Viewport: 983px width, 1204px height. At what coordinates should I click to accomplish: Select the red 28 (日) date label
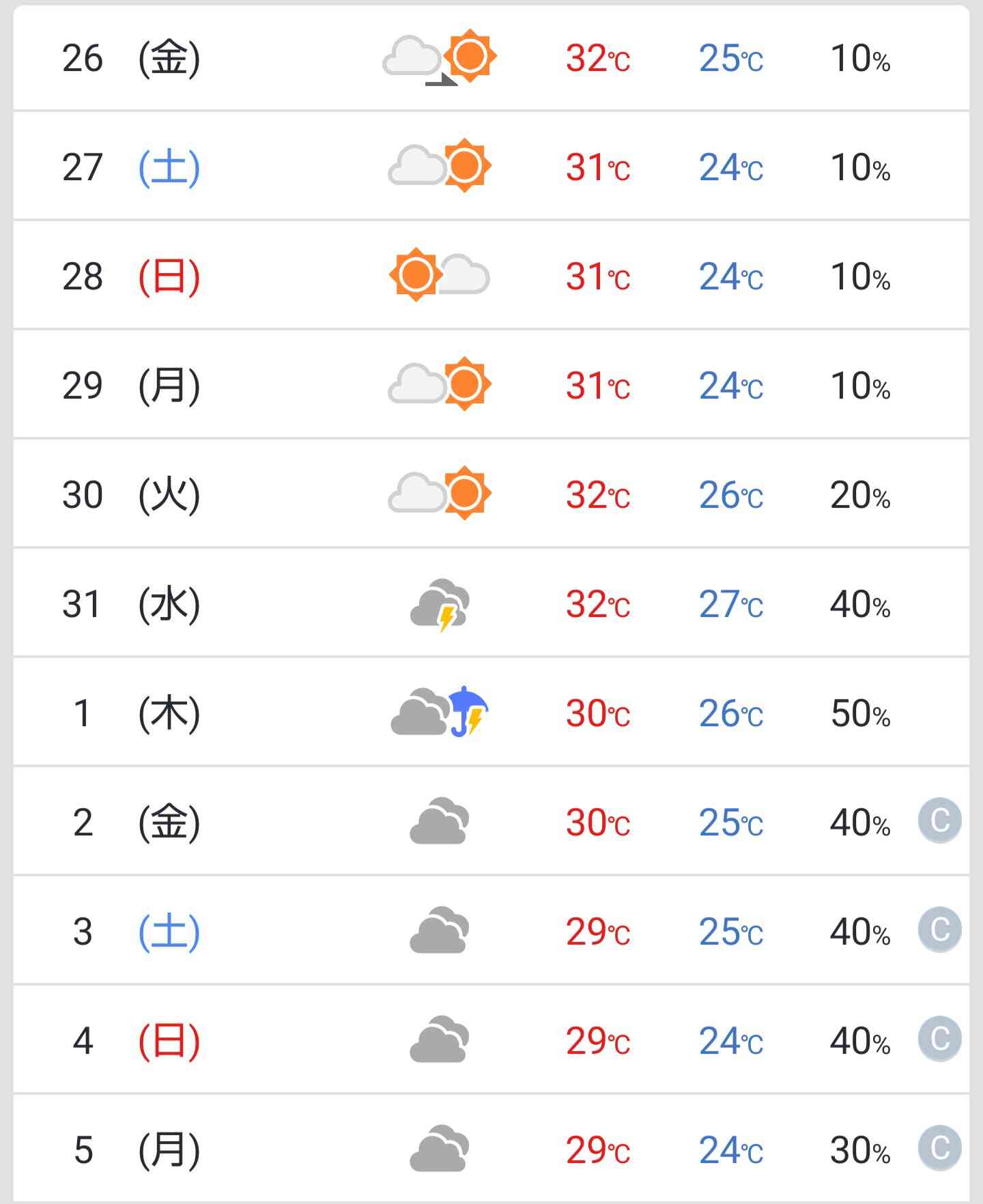click(x=131, y=276)
